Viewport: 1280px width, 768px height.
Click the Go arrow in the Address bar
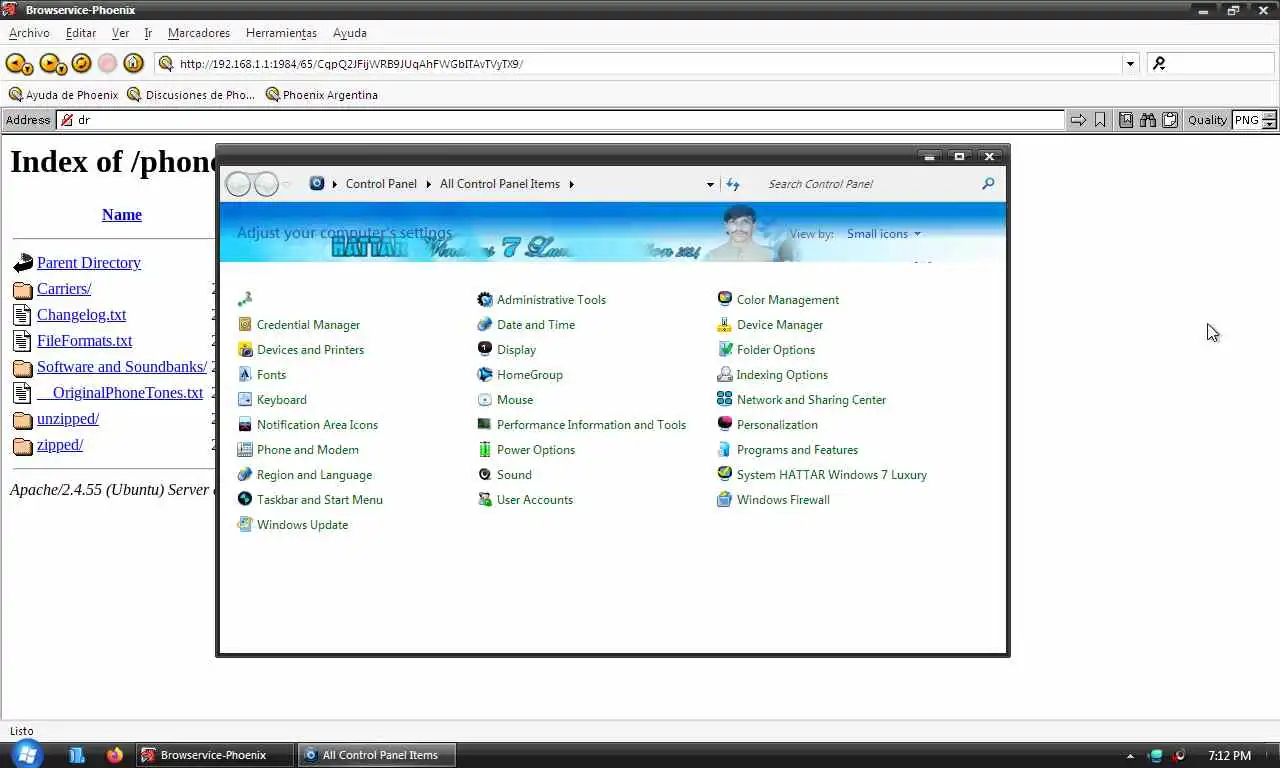click(x=1077, y=120)
